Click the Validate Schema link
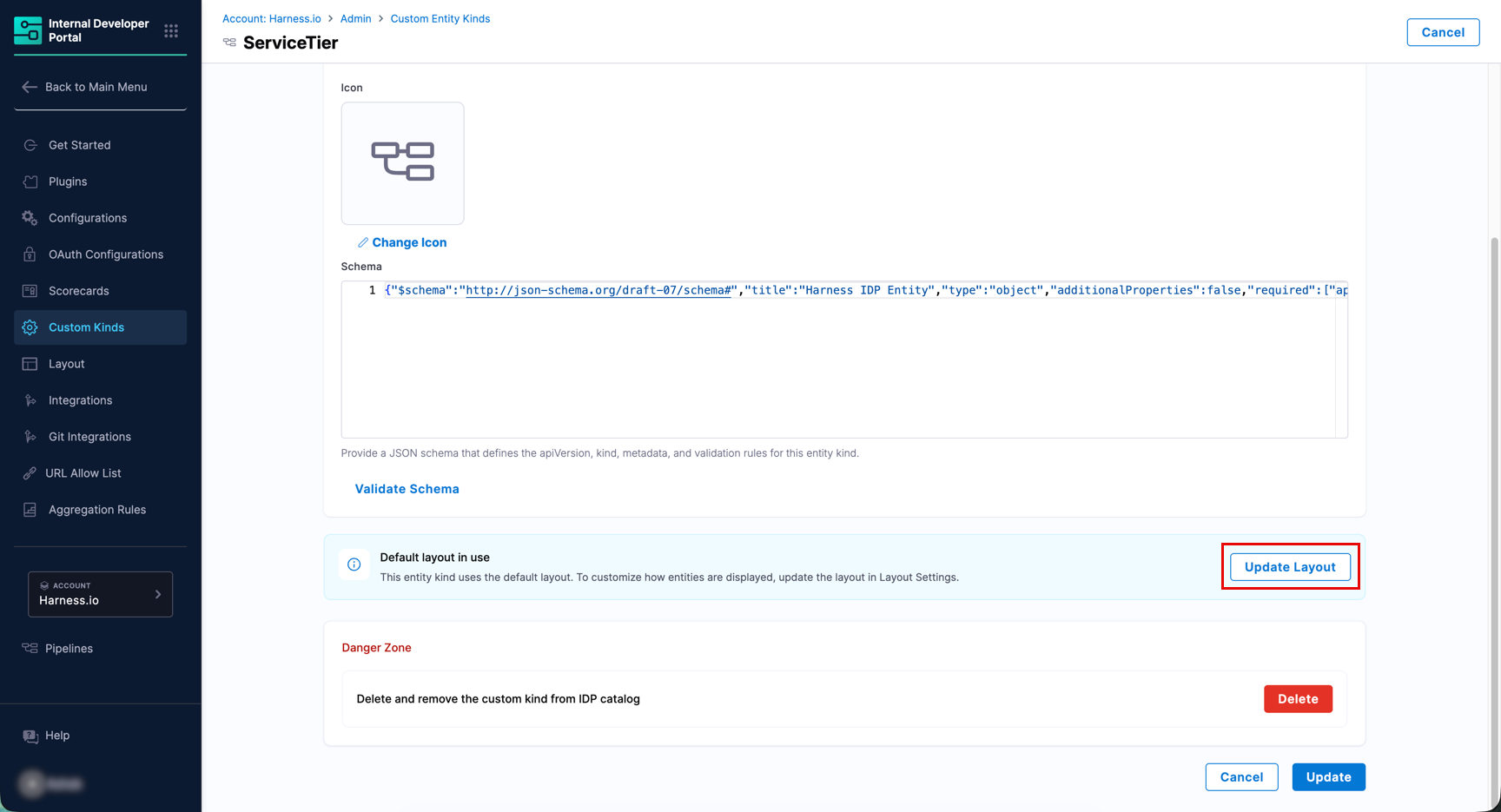Image resolution: width=1501 pixels, height=812 pixels. 407,489
